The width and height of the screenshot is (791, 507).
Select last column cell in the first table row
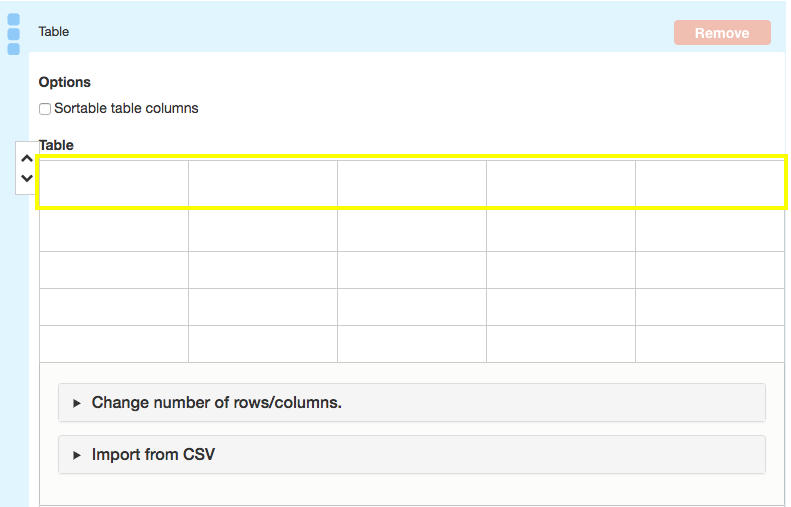[x=710, y=183]
